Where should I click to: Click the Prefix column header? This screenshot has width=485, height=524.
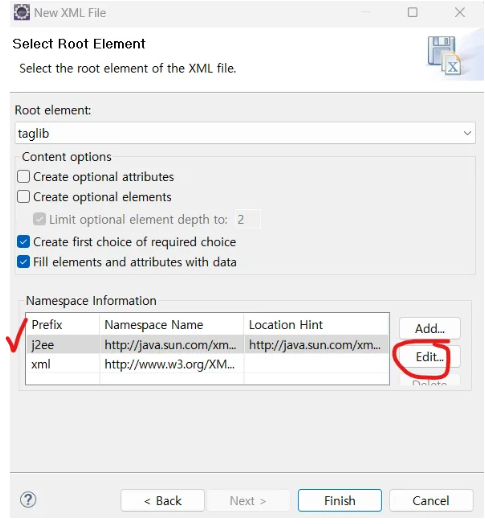coord(63,324)
